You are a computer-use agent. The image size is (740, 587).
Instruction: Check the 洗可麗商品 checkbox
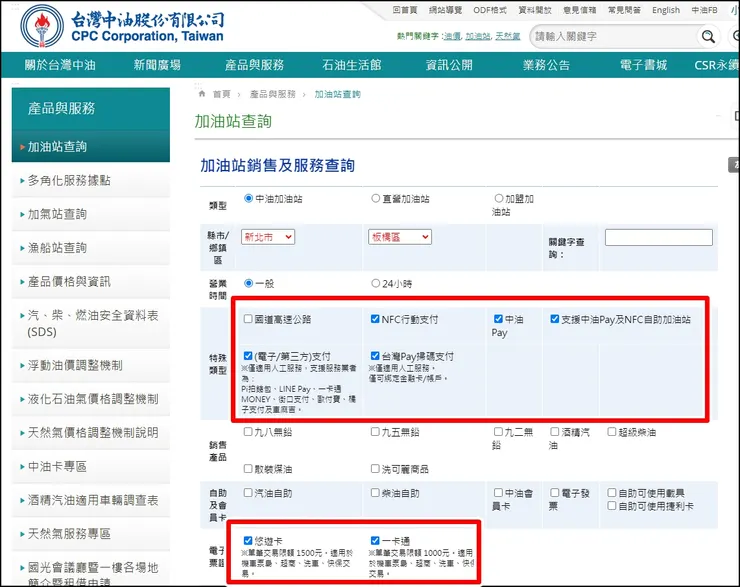click(x=375, y=469)
